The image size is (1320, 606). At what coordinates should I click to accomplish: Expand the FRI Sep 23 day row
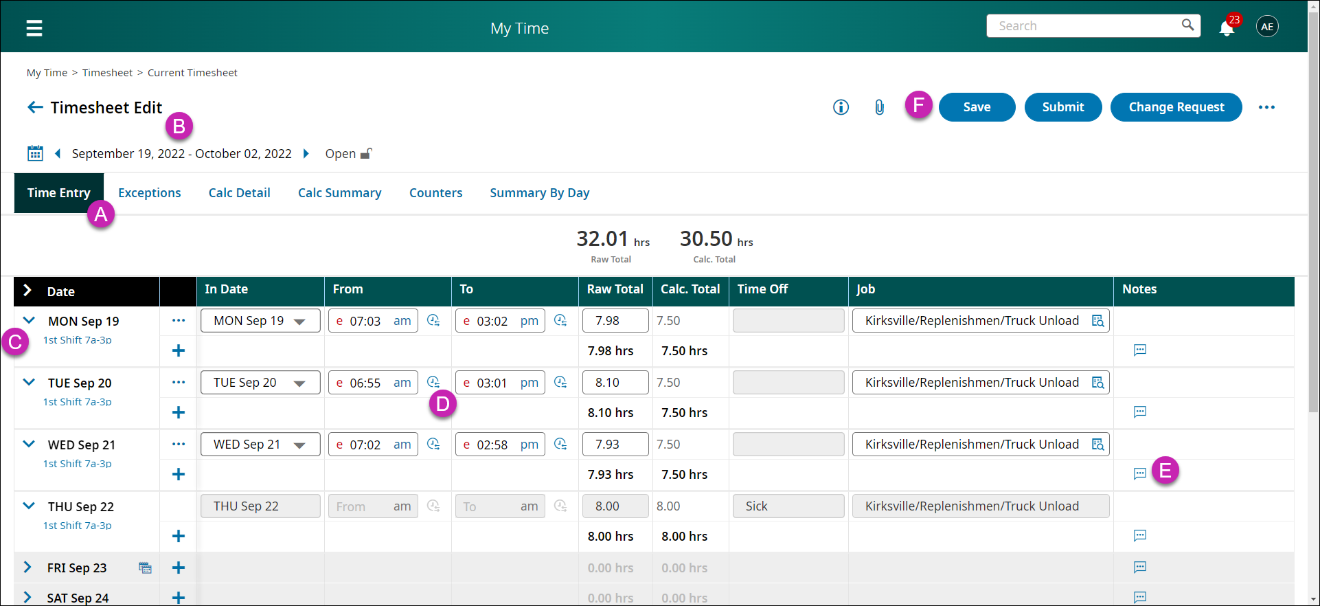pos(28,568)
